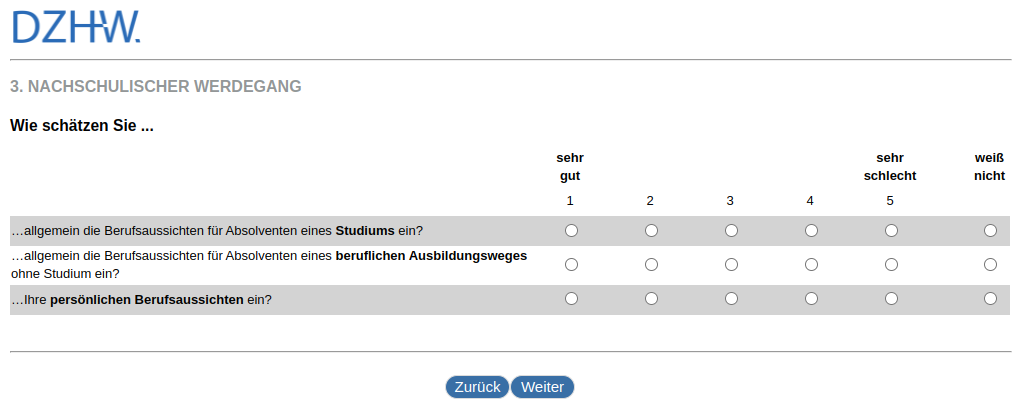Pick 'weiß nicht' for persönlichen Berufsaussichten
This screenshot has width=1021, height=408.
[990, 299]
